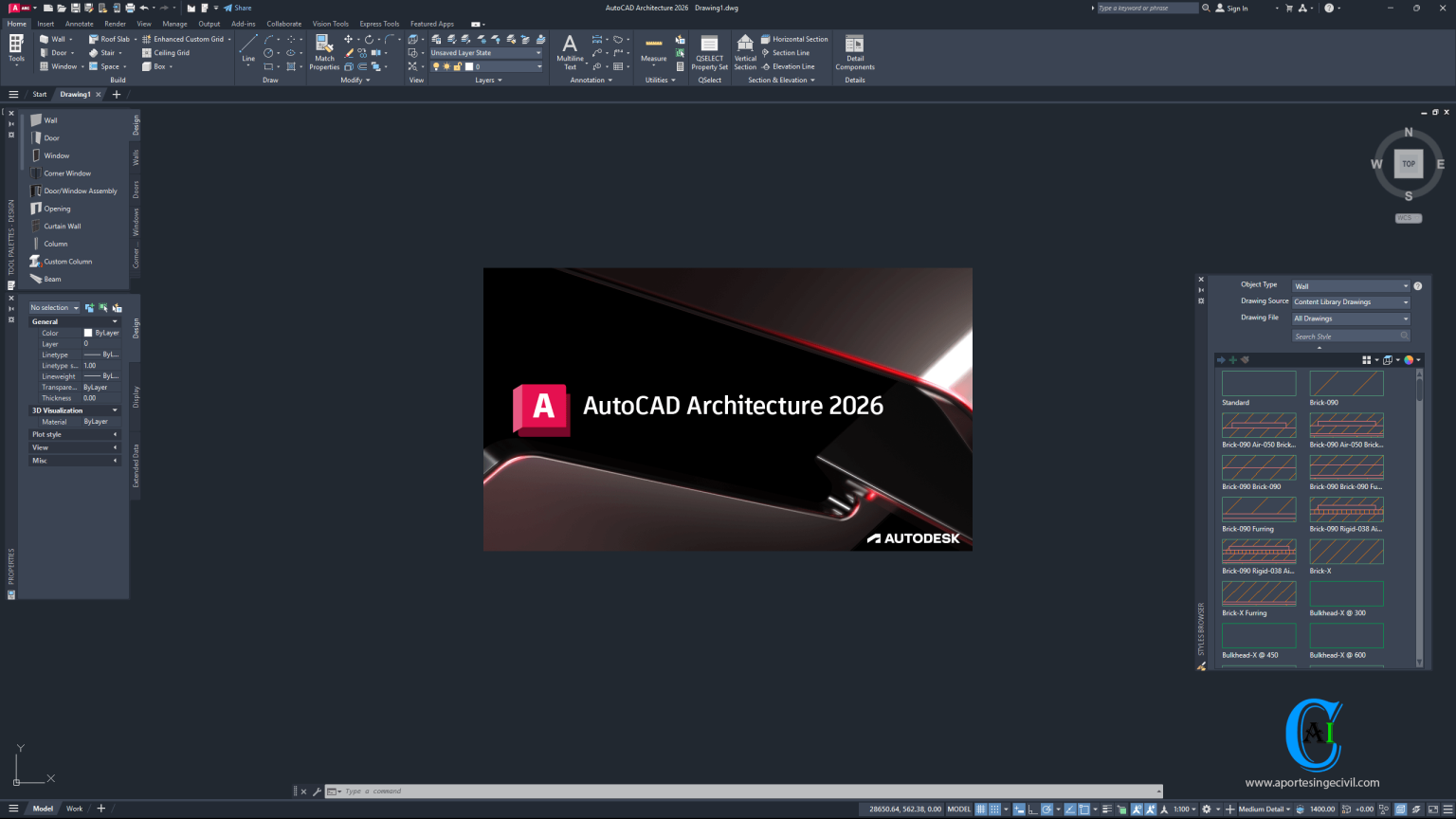
Task: Open the Drawing Source dropdown
Action: click(1350, 301)
